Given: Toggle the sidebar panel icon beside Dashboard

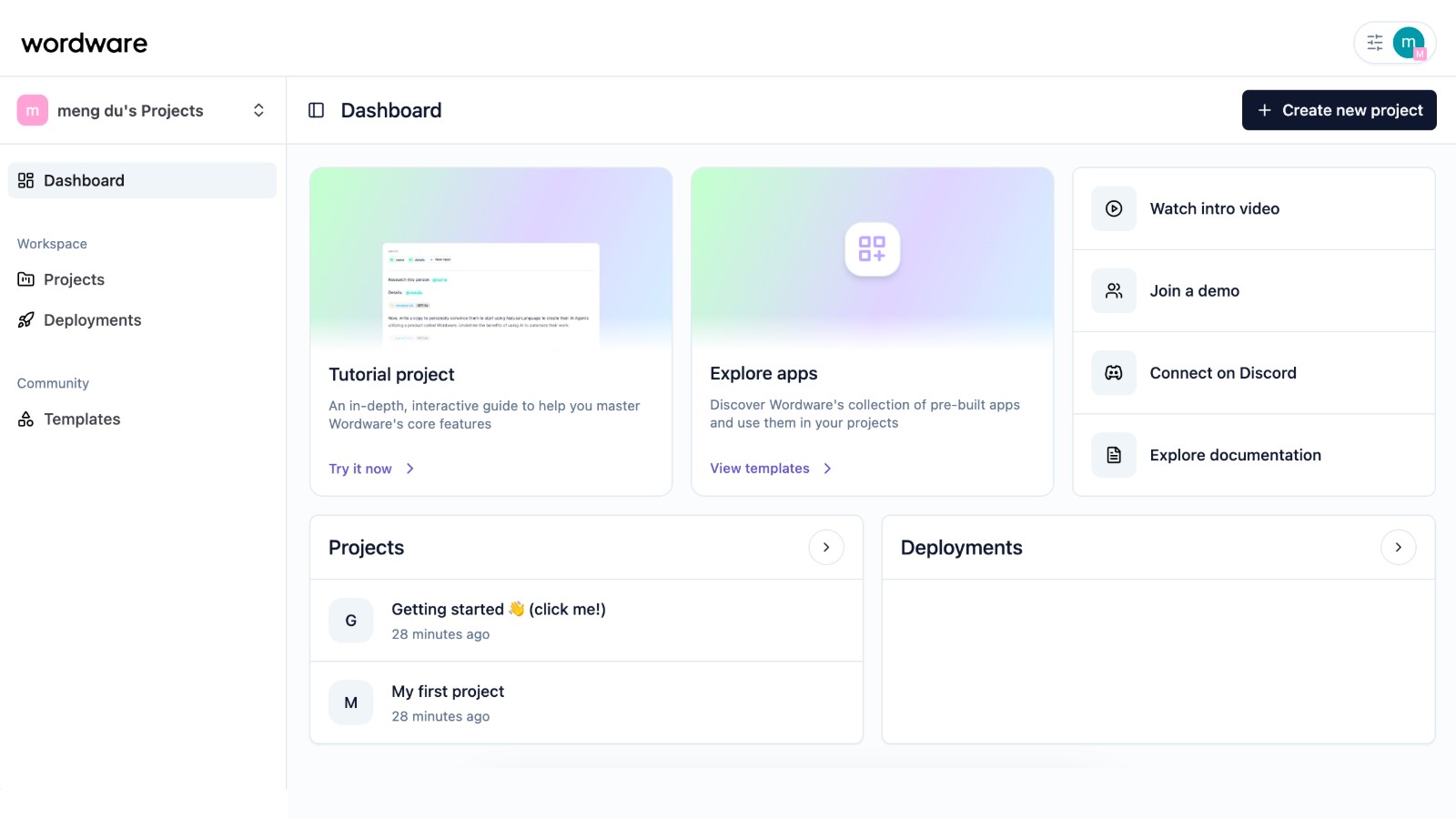Looking at the screenshot, I should 317,110.
